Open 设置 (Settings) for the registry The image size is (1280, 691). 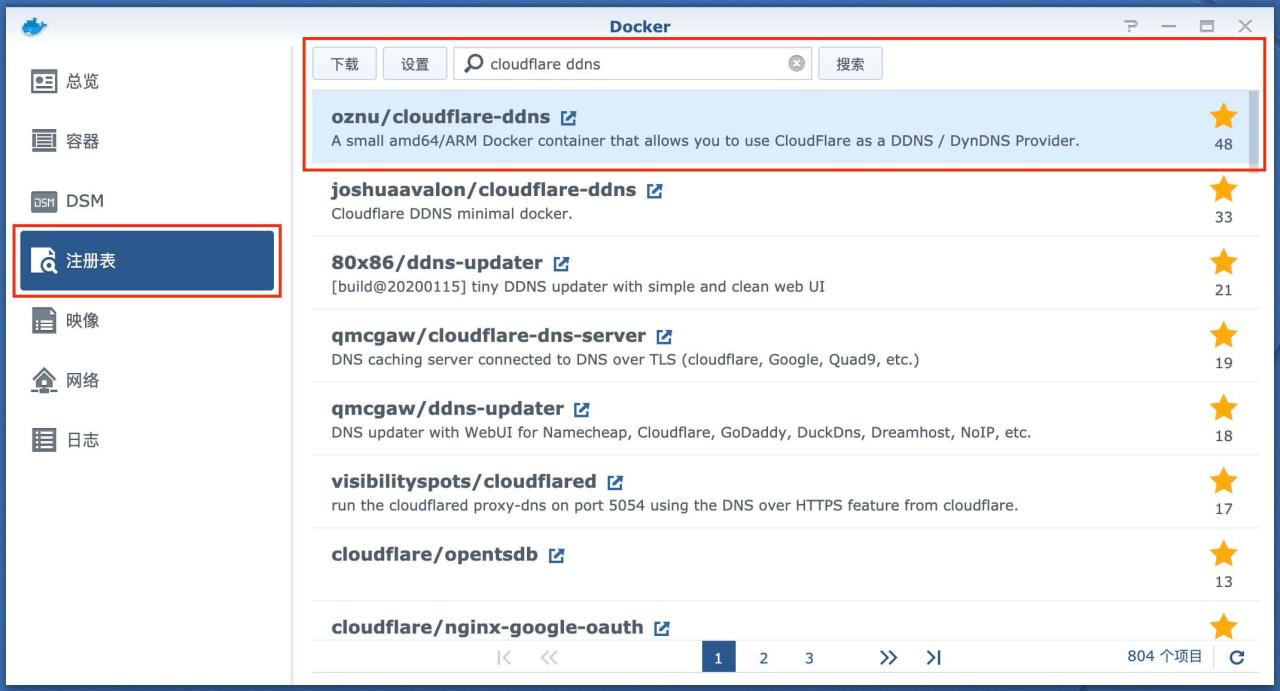point(415,63)
